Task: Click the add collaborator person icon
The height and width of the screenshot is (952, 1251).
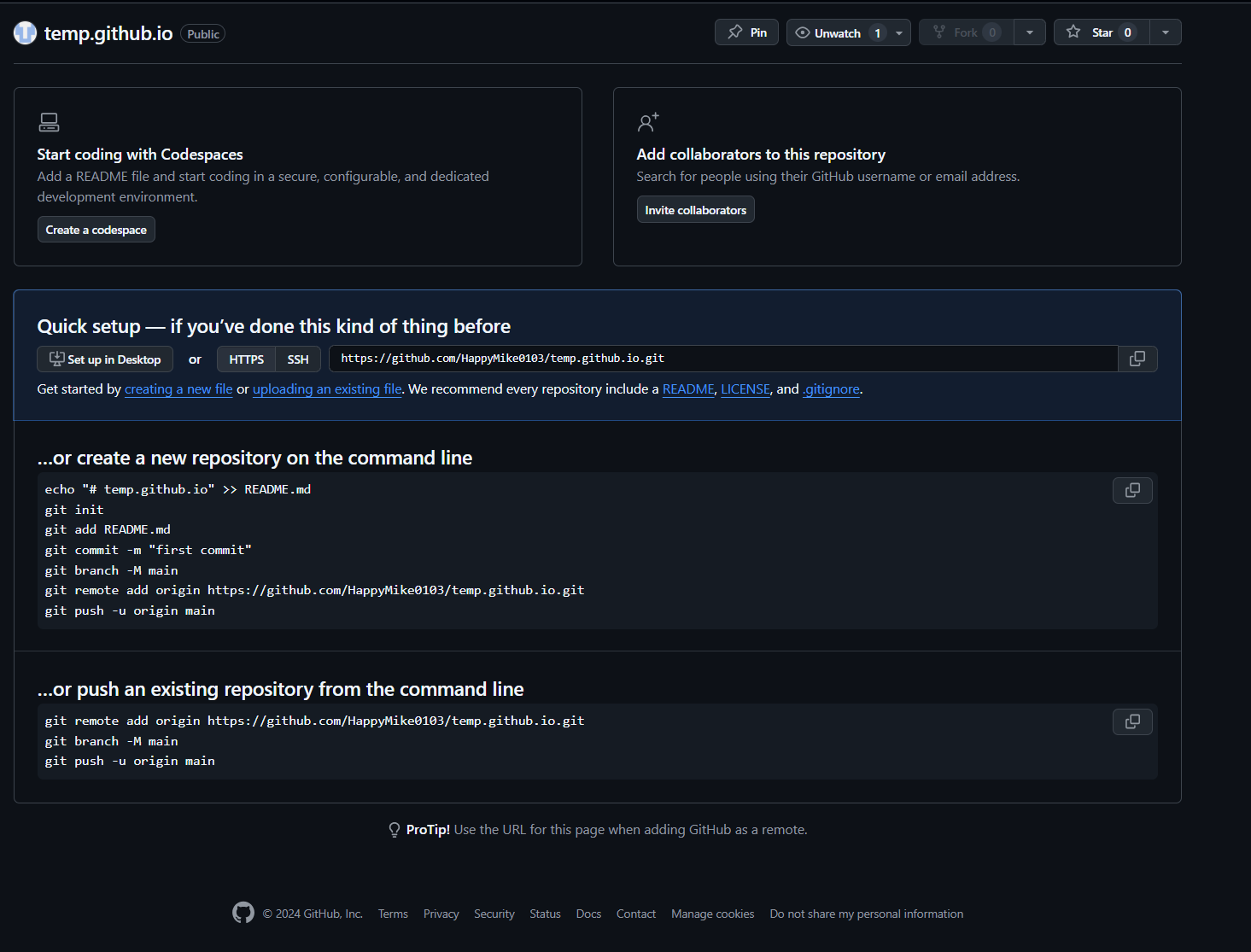Action: click(x=648, y=122)
